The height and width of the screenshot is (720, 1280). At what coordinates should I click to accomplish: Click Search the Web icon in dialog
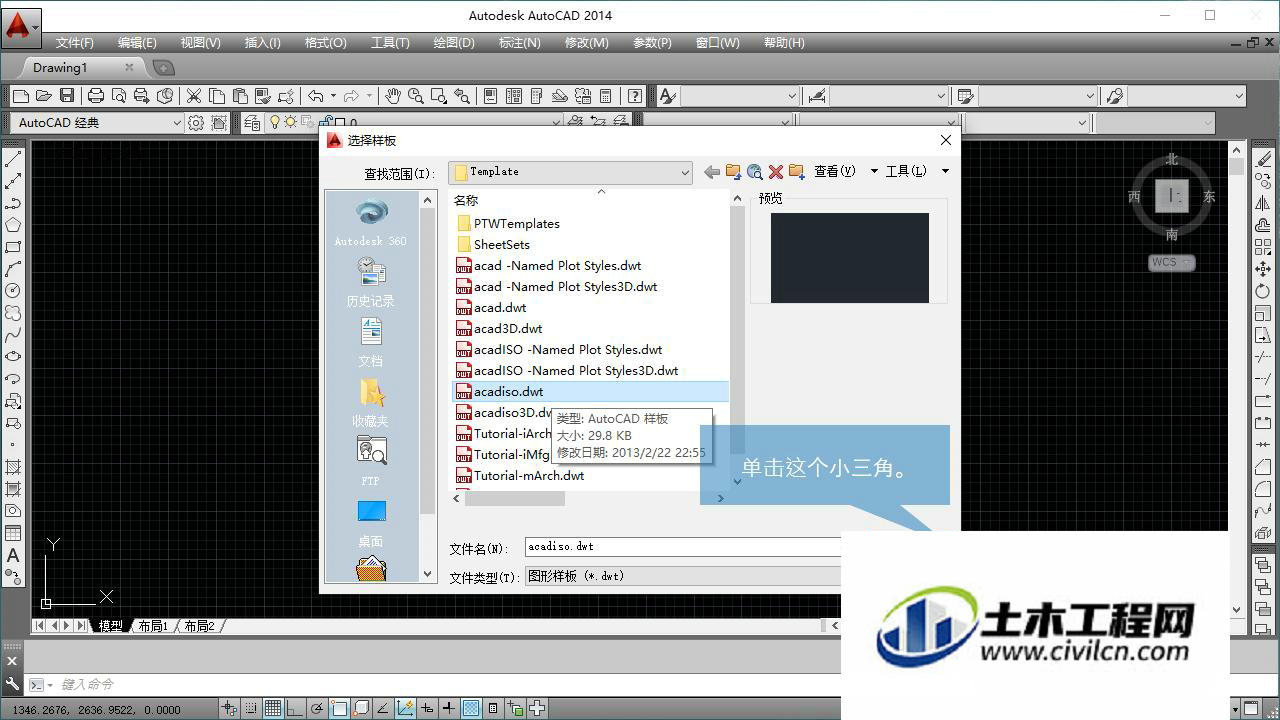coord(754,172)
